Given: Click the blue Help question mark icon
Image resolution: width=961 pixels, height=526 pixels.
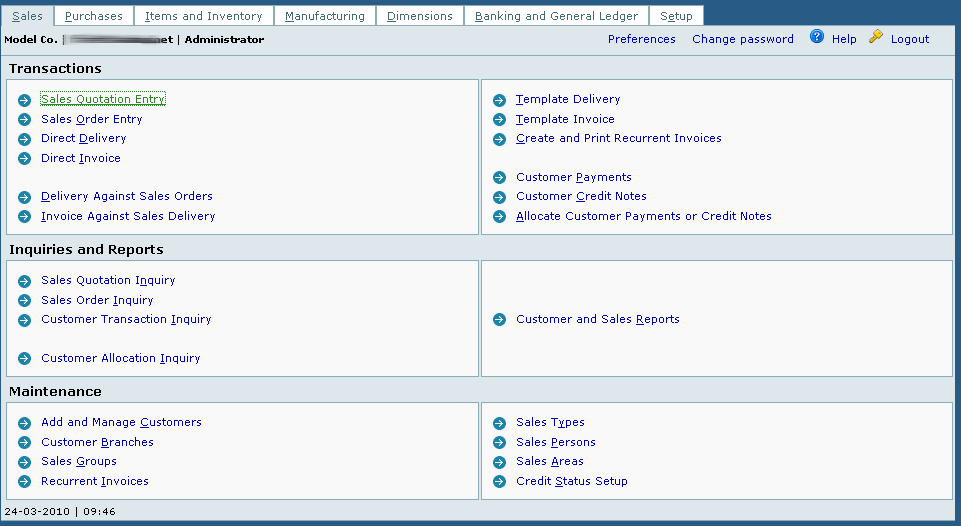Looking at the screenshot, I should pos(816,36).
